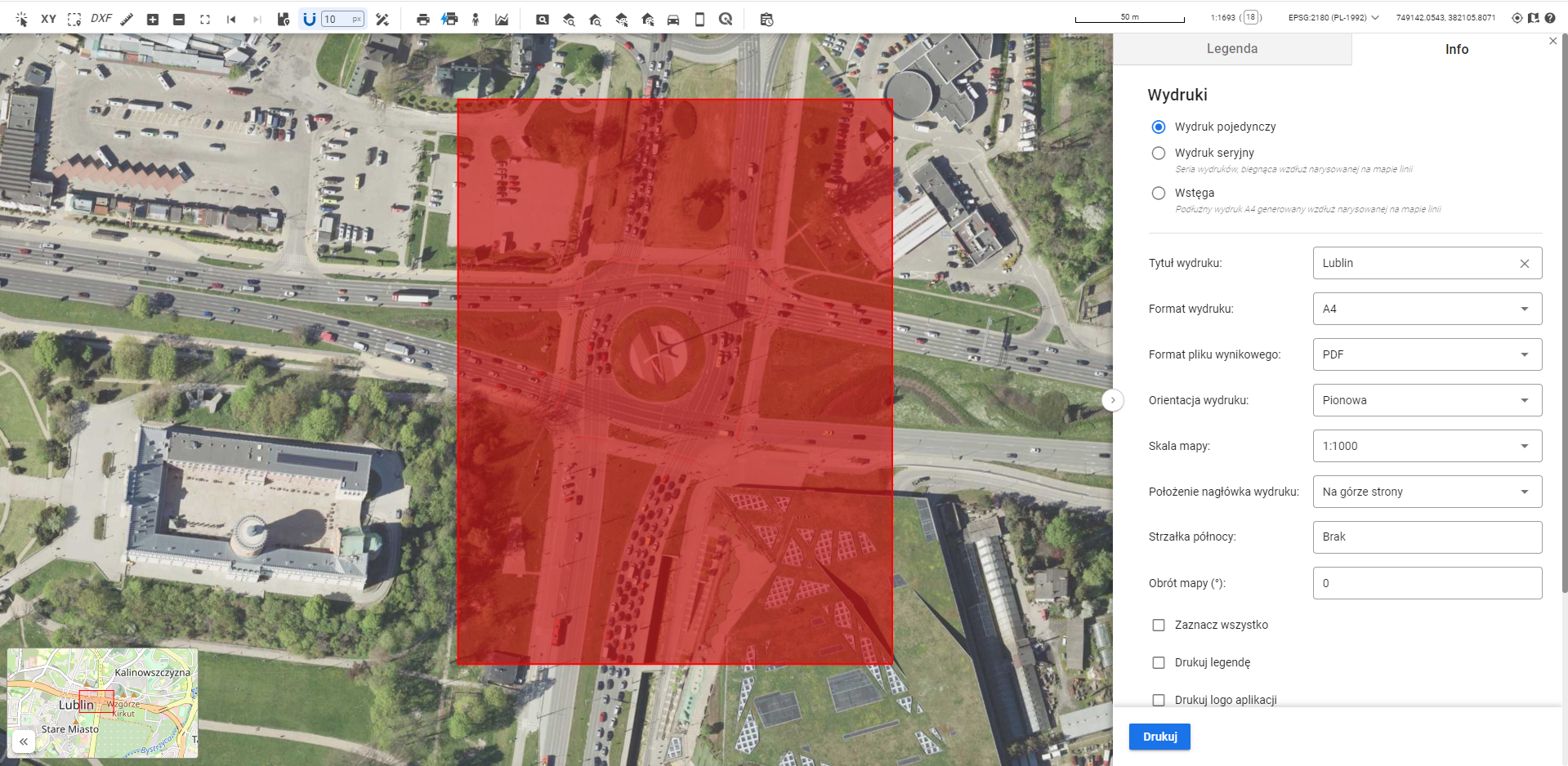This screenshot has height=766, width=1568.
Task: Select the DXF export tool
Action: tap(101, 19)
